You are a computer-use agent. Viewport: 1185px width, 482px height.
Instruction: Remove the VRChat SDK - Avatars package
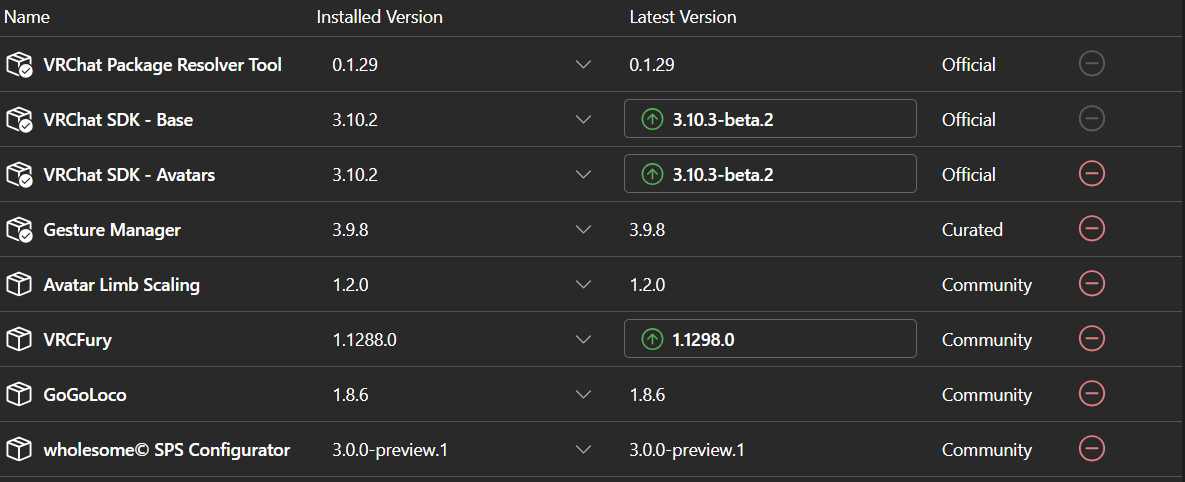[1092, 174]
